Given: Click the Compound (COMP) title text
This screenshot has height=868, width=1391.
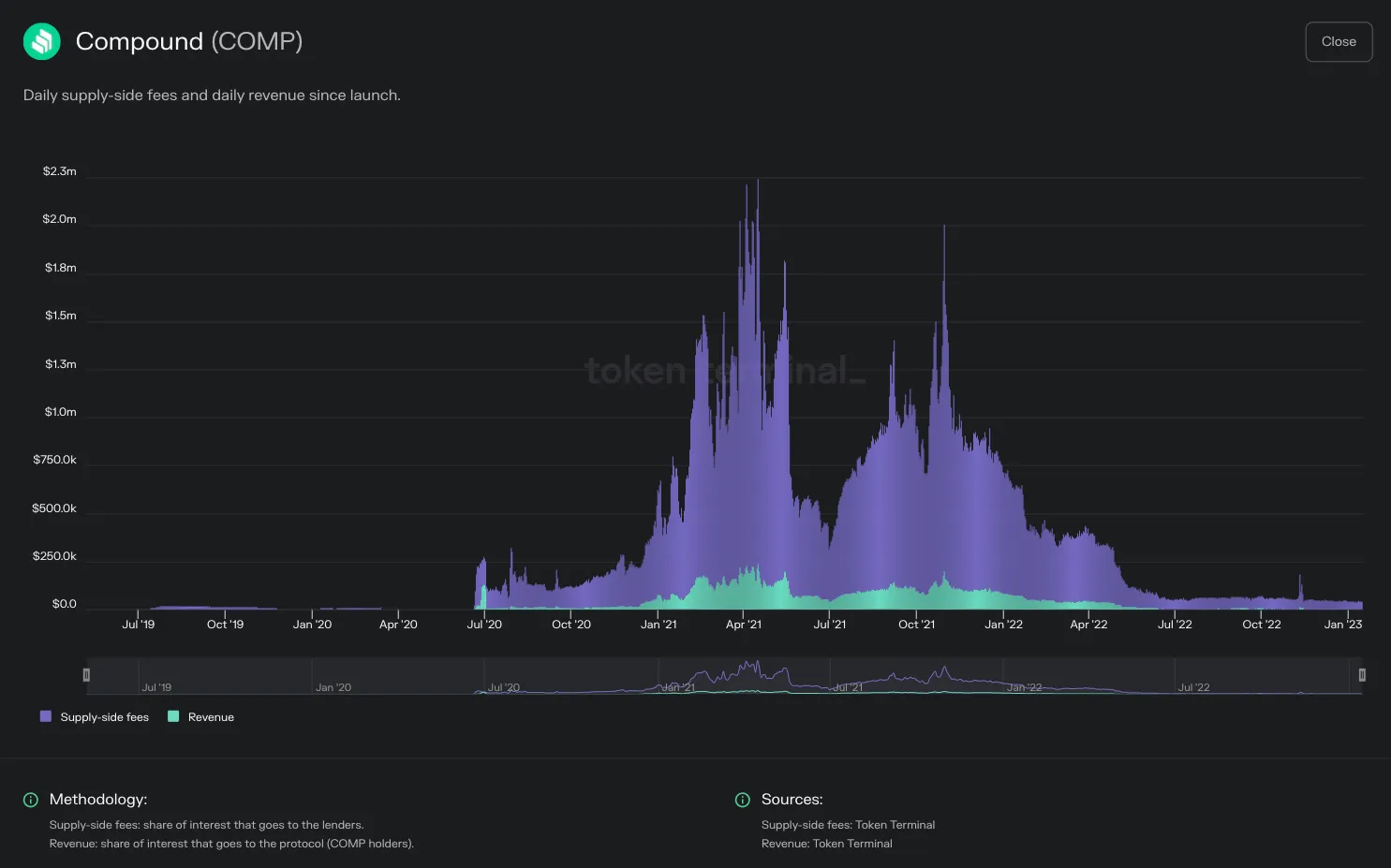Looking at the screenshot, I should [189, 41].
